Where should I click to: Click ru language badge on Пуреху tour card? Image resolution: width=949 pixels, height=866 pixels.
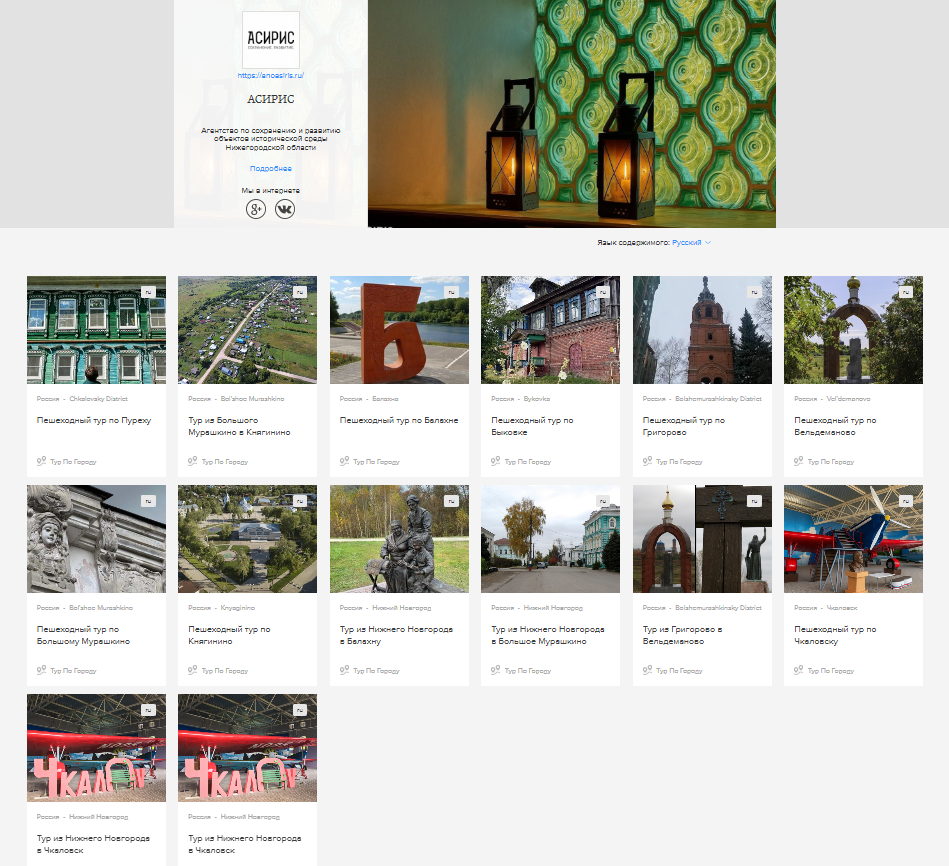click(148, 292)
